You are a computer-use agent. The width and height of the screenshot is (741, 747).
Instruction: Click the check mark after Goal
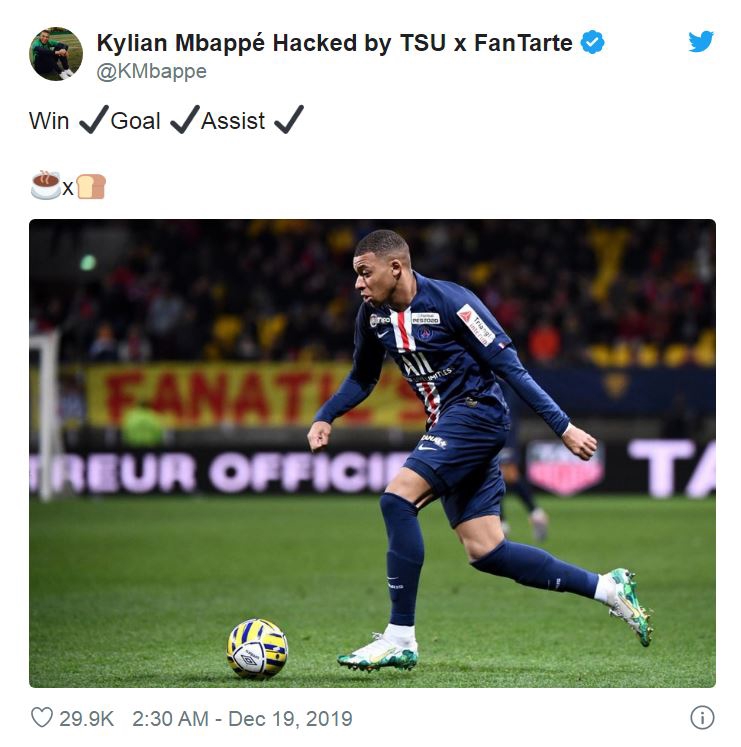click(x=185, y=119)
